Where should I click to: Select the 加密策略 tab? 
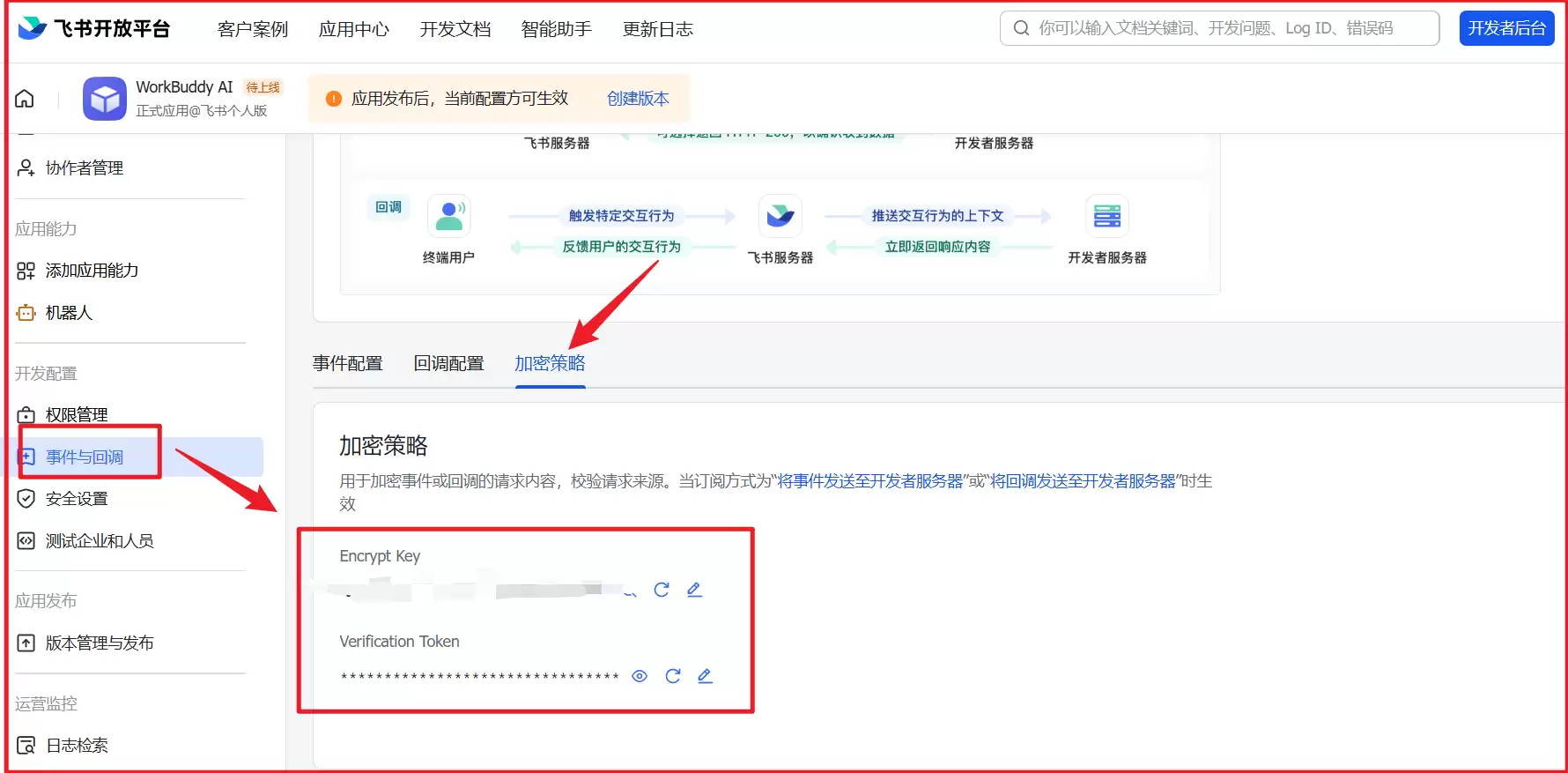pyautogui.click(x=551, y=363)
